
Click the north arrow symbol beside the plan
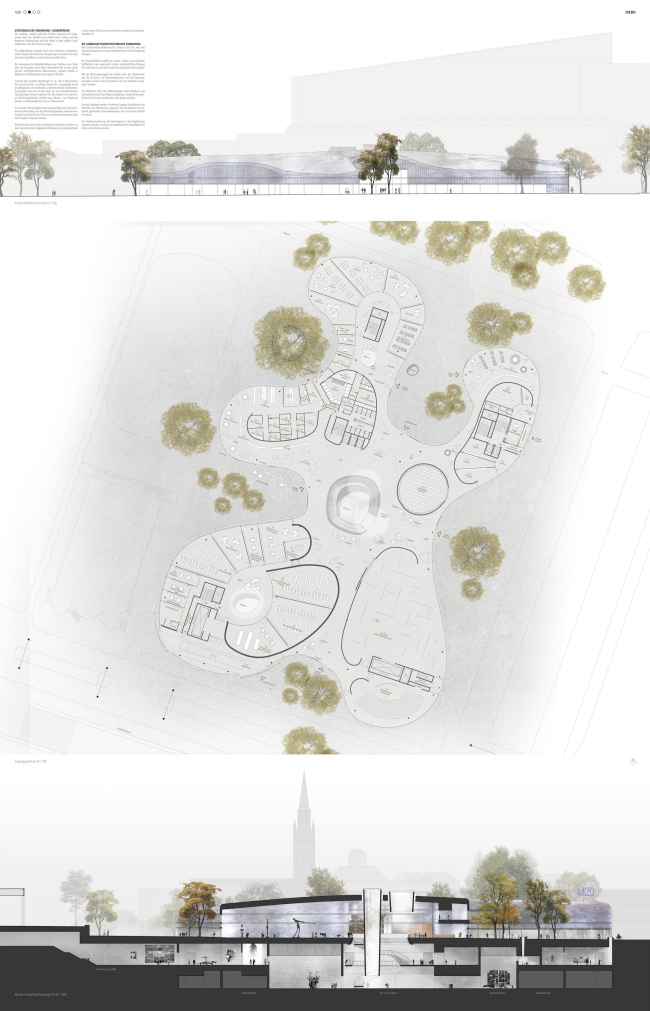pyautogui.click(x=633, y=762)
